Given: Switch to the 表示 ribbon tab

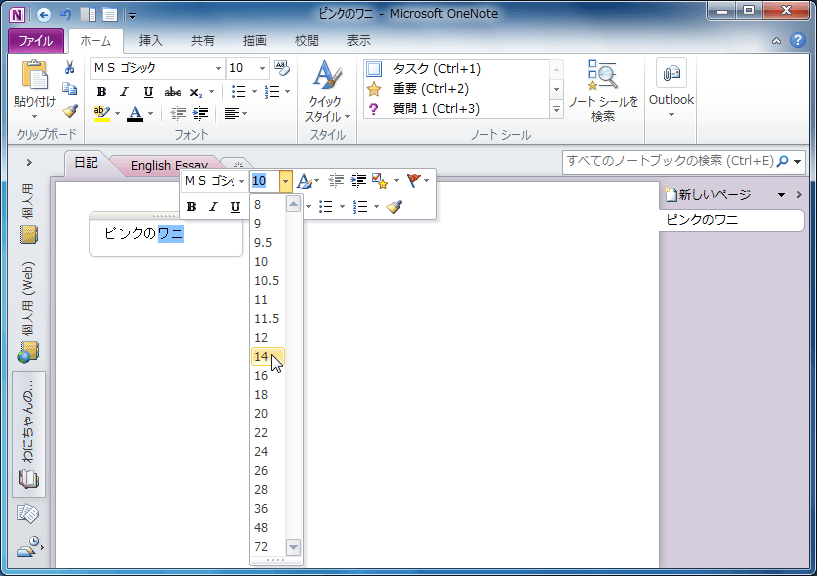Looking at the screenshot, I should (358, 41).
